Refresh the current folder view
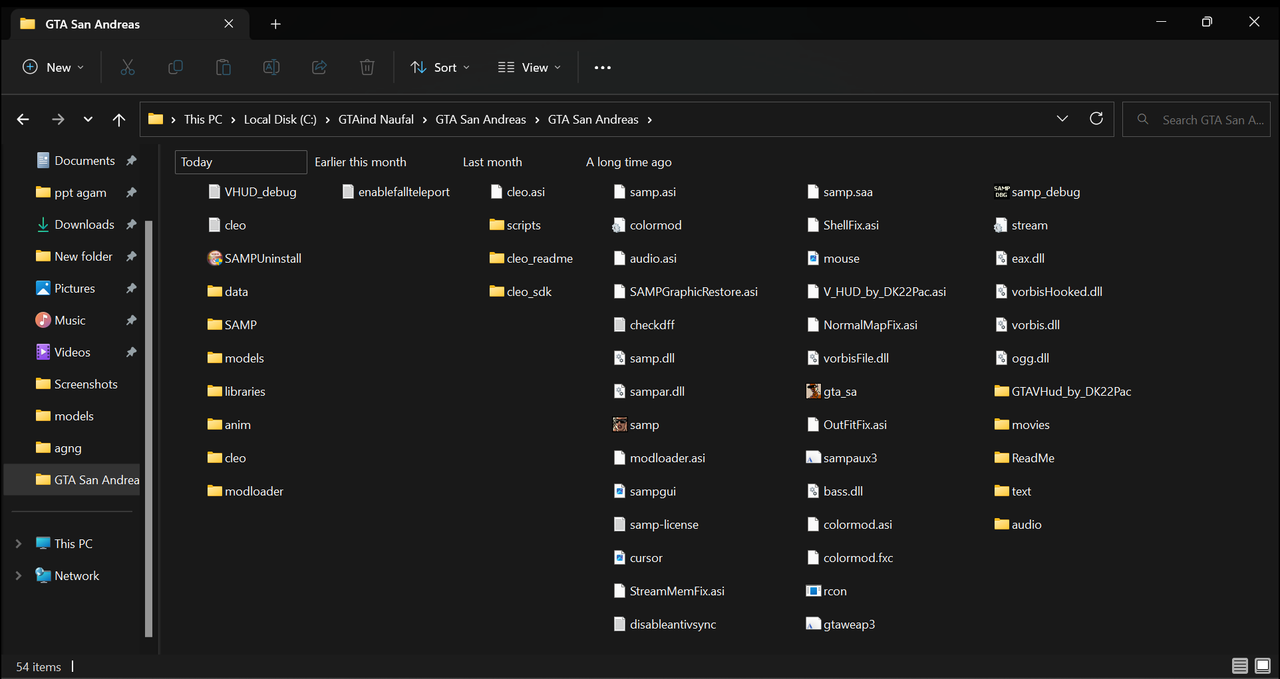Image resolution: width=1280 pixels, height=679 pixels. click(1096, 118)
